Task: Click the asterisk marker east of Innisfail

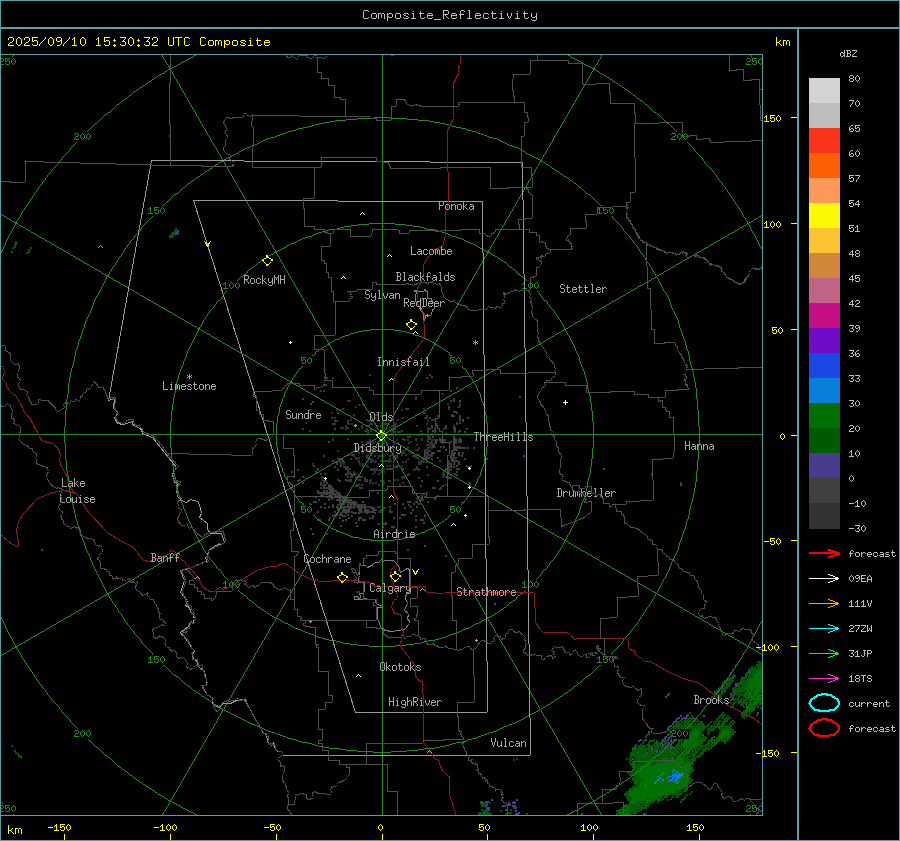Action: (475, 343)
